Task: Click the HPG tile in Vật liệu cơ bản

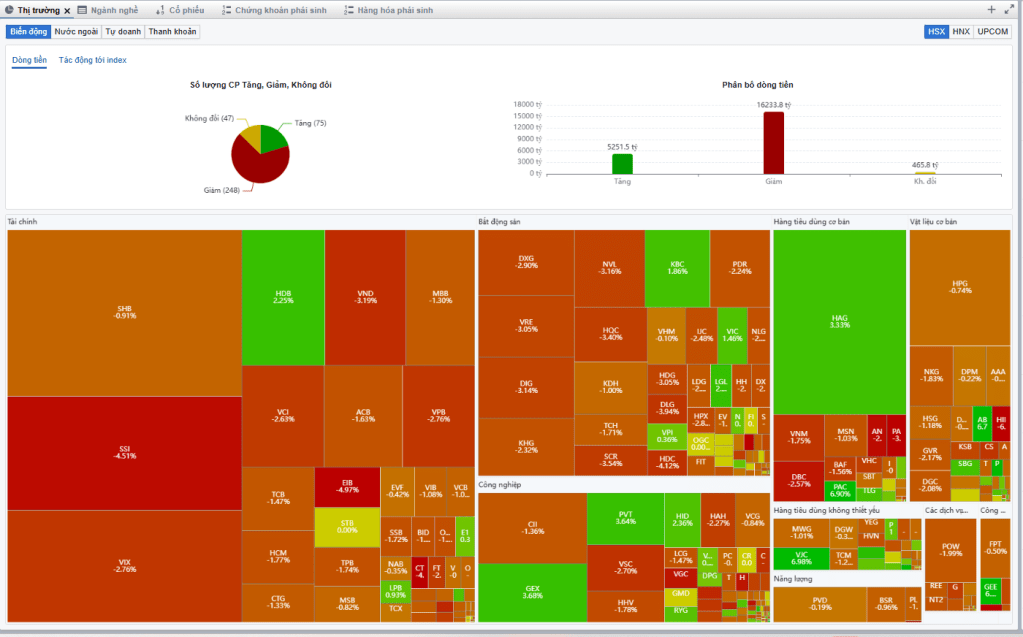Action: [960, 286]
